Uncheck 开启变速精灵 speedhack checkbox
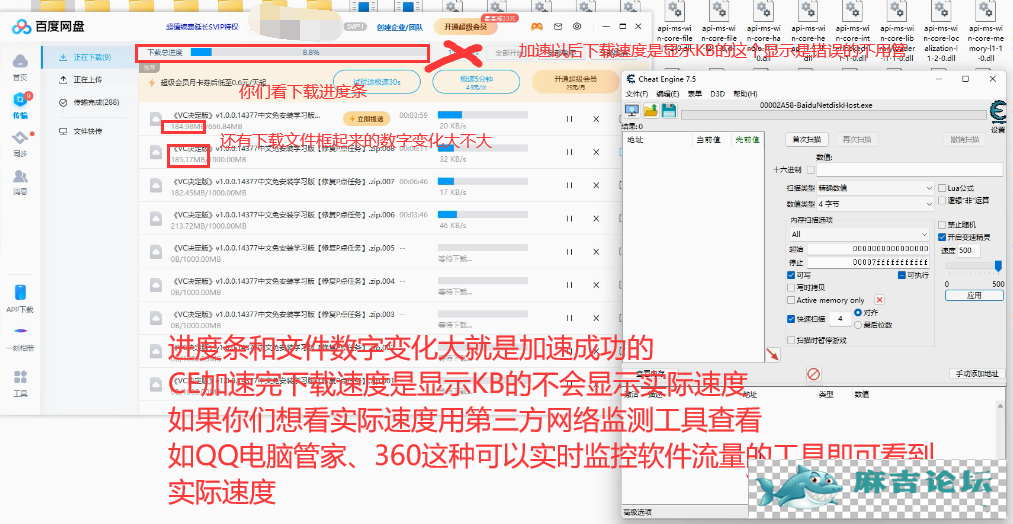 coord(942,237)
